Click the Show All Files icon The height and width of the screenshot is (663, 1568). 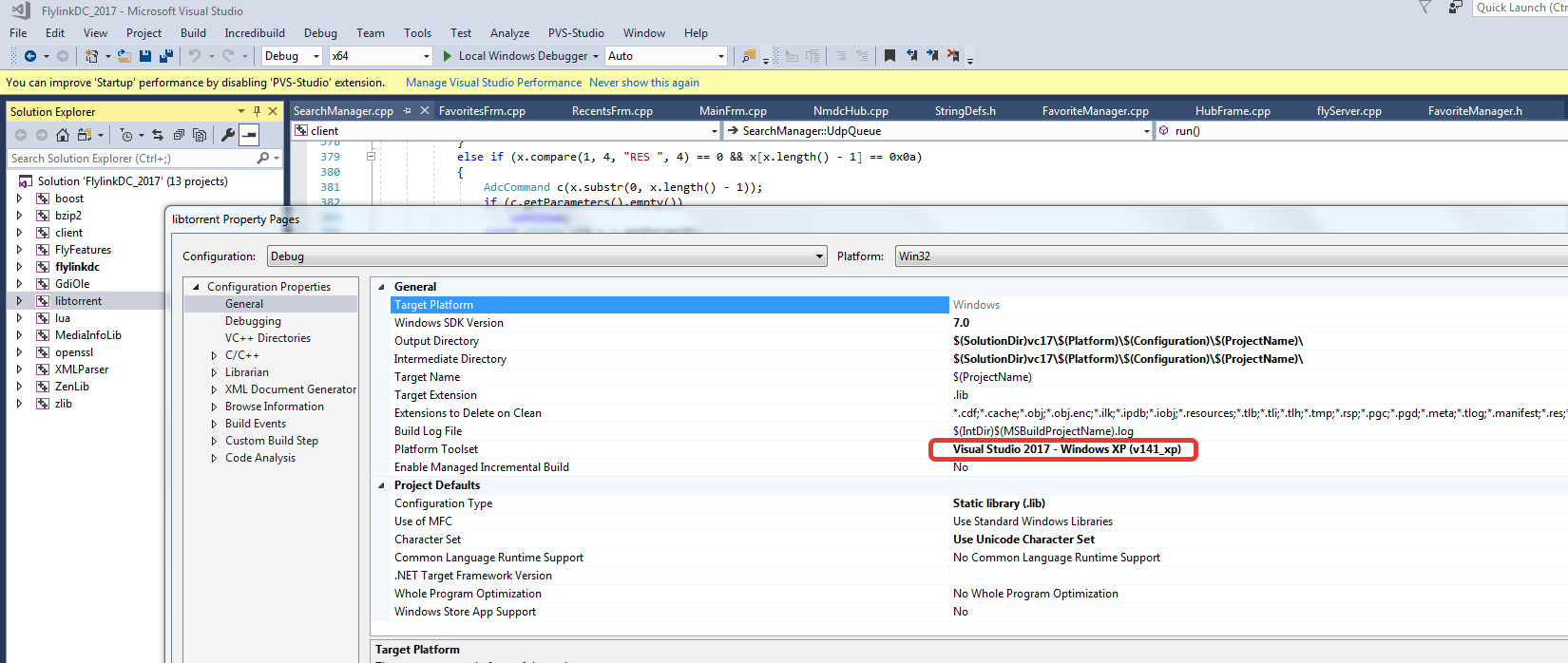200,135
